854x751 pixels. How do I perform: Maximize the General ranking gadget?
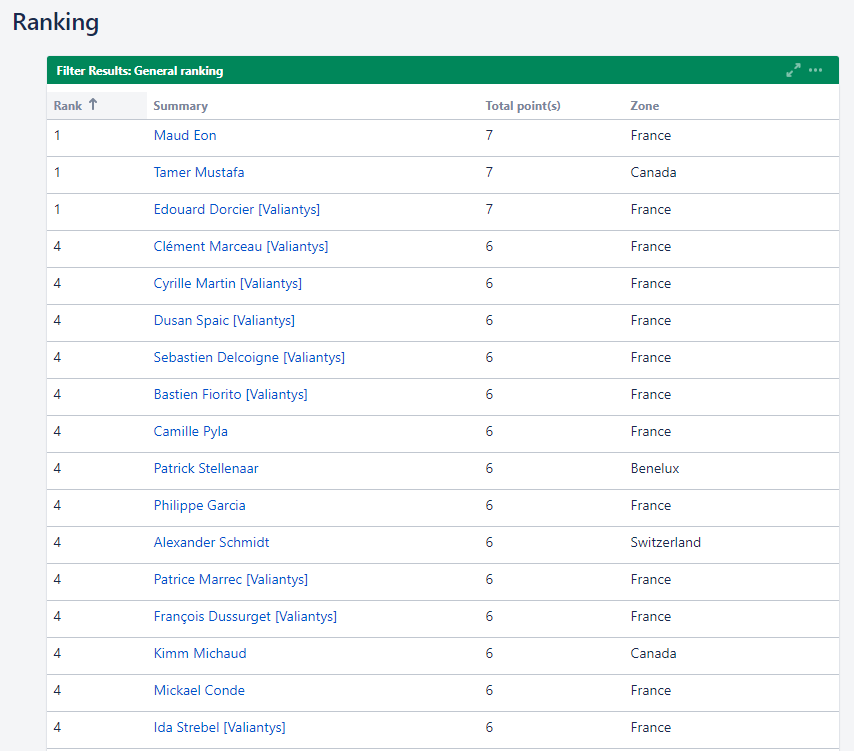pos(793,70)
